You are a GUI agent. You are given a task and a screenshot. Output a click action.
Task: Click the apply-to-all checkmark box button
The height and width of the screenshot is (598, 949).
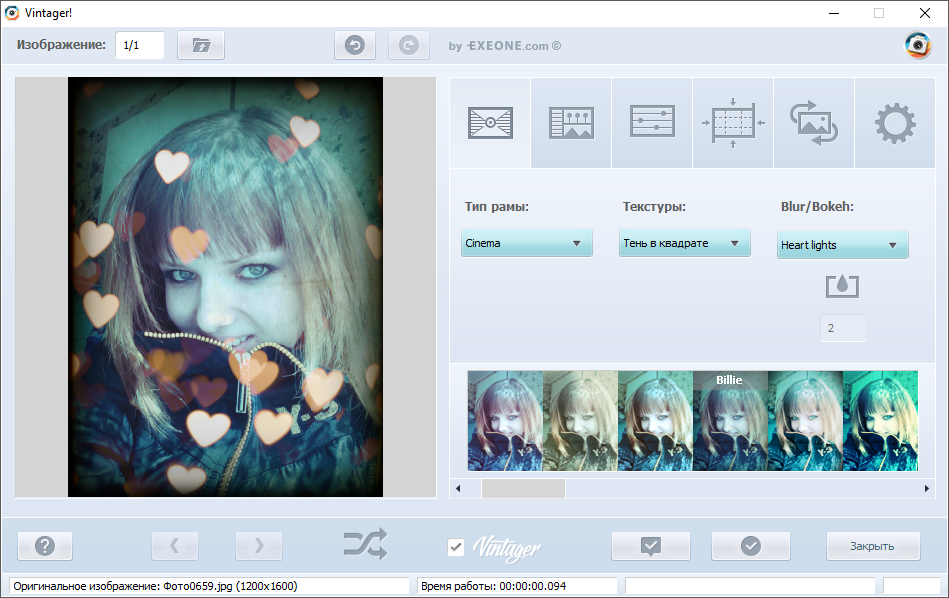pyautogui.click(x=651, y=546)
